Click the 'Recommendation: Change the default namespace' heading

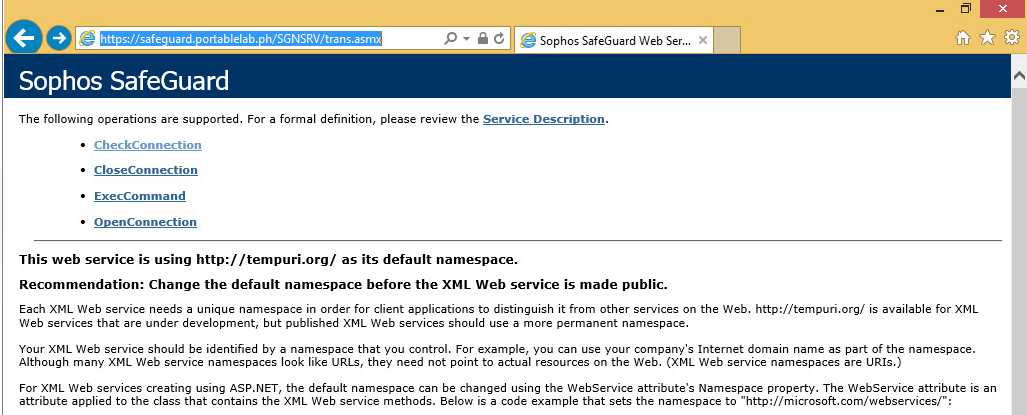point(343,285)
